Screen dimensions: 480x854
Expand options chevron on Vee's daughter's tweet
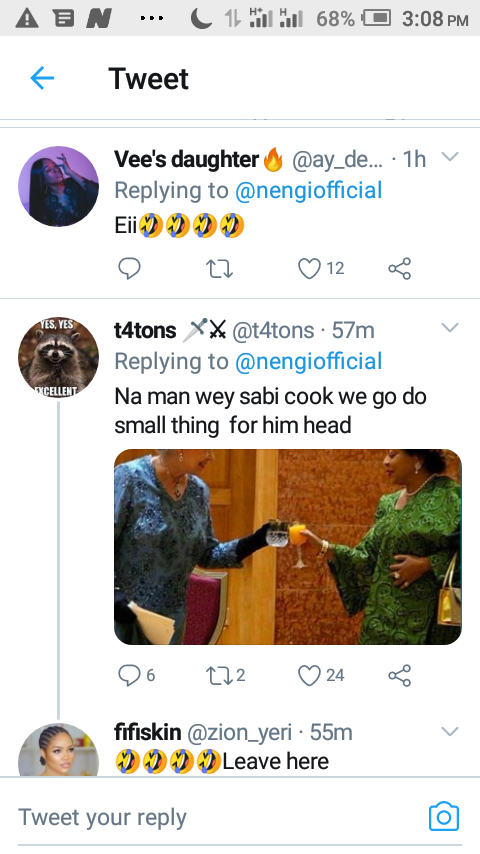(449, 157)
